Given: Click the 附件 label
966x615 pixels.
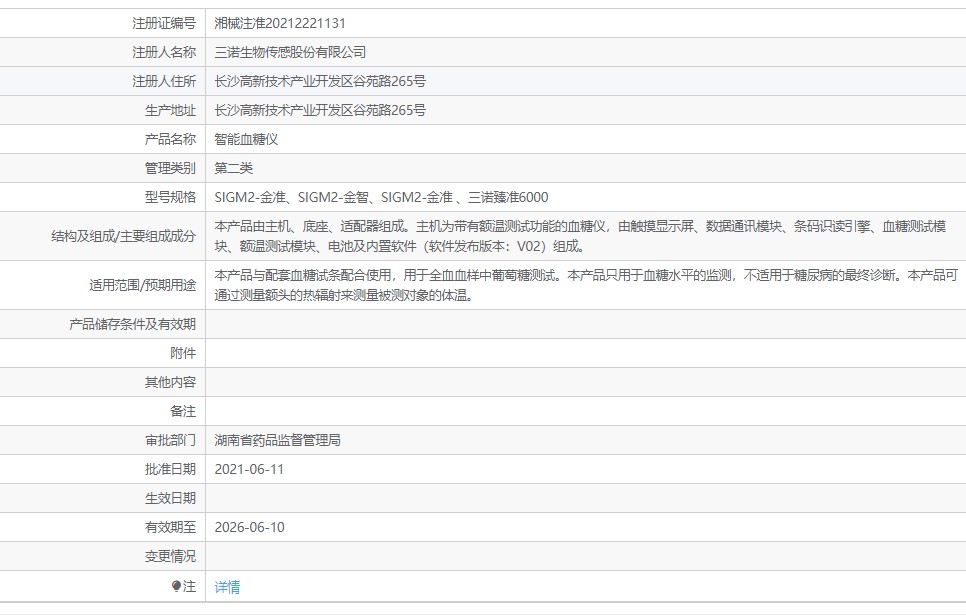Looking at the screenshot, I should [x=183, y=353].
